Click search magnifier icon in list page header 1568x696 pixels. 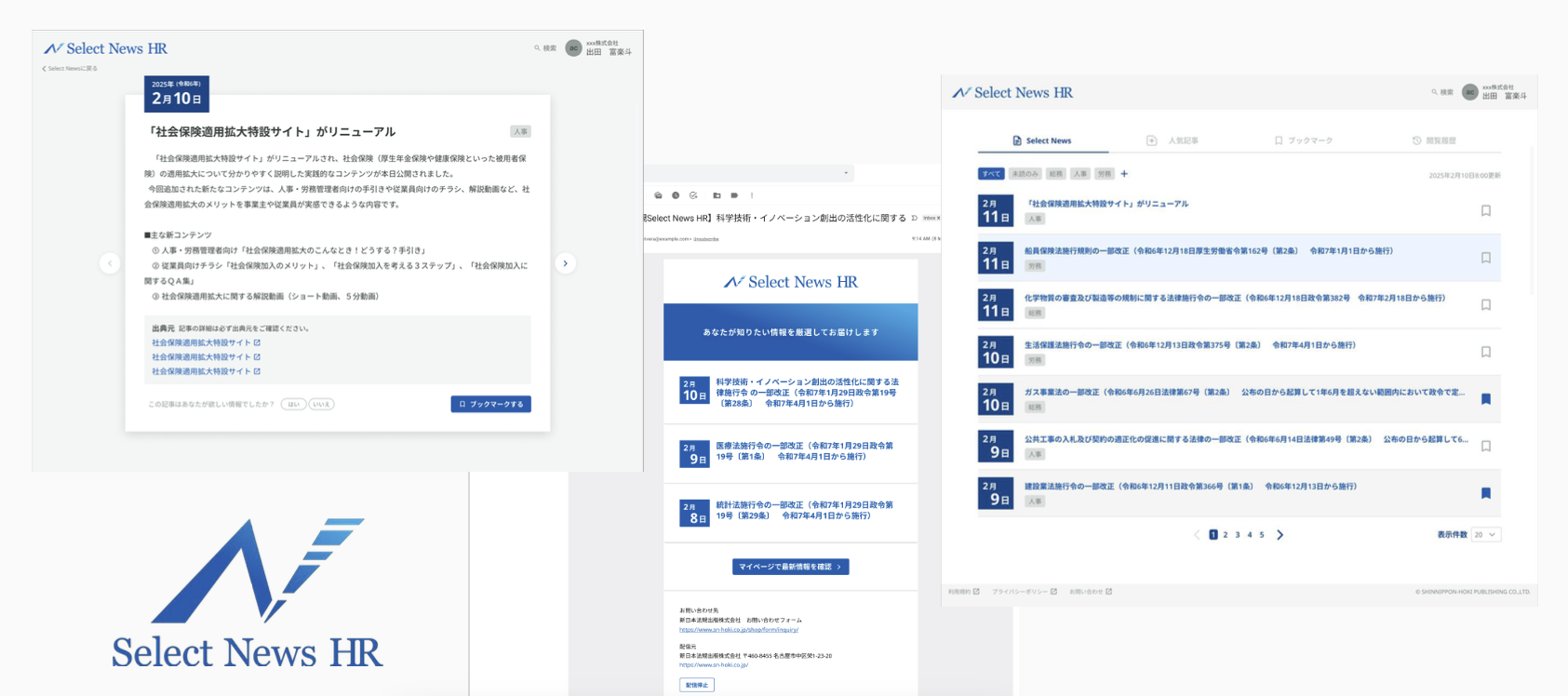coord(1435,92)
